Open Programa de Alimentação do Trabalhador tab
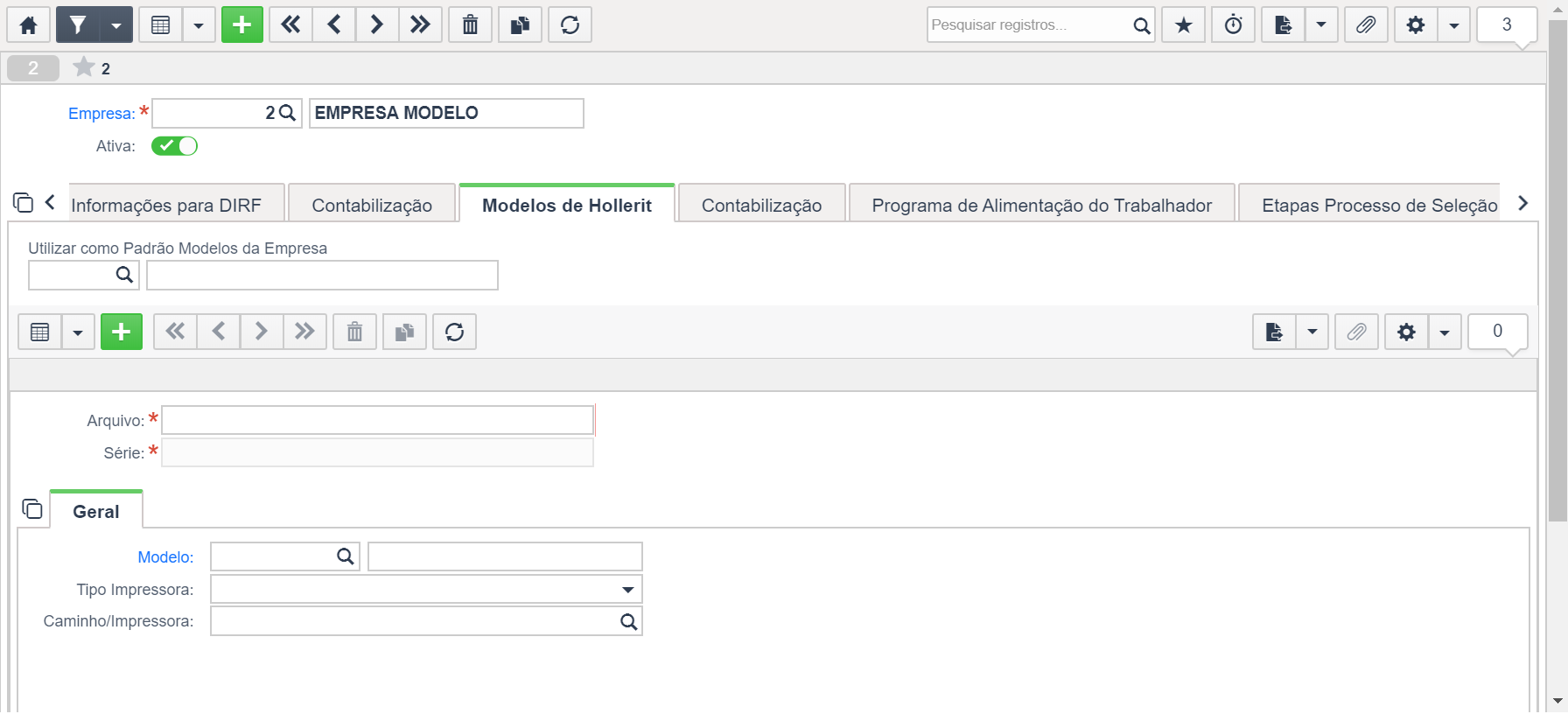The width and height of the screenshot is (1568, 721). 1041,205
